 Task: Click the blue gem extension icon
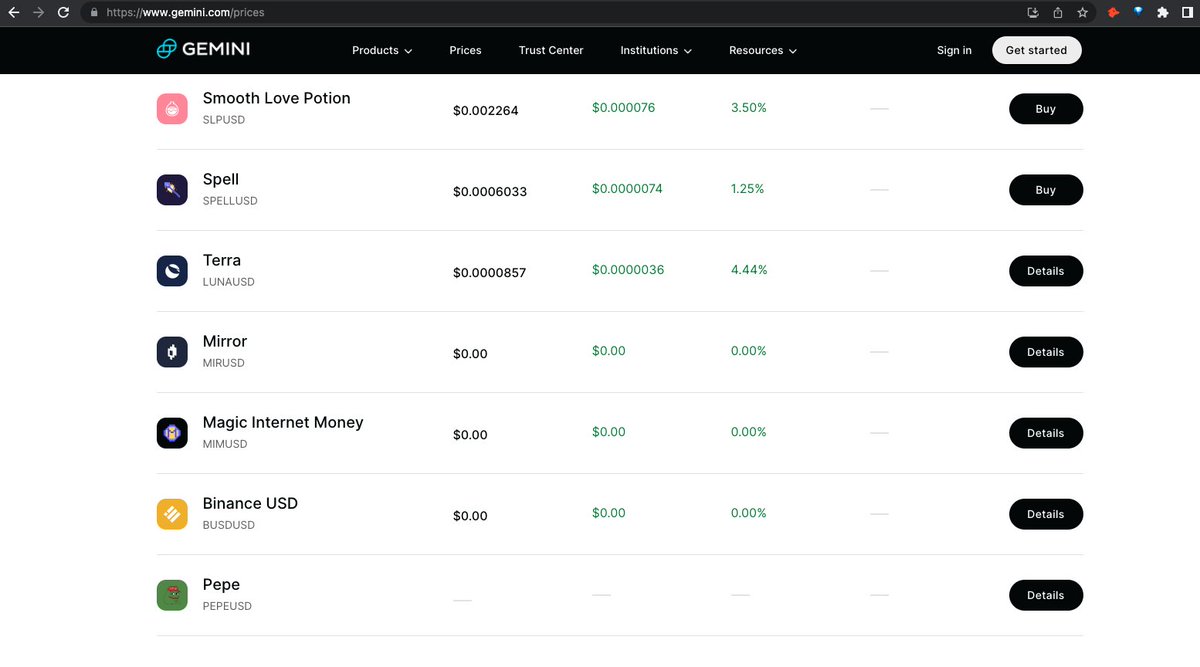pyautogui.click(x=1138, y=13)
